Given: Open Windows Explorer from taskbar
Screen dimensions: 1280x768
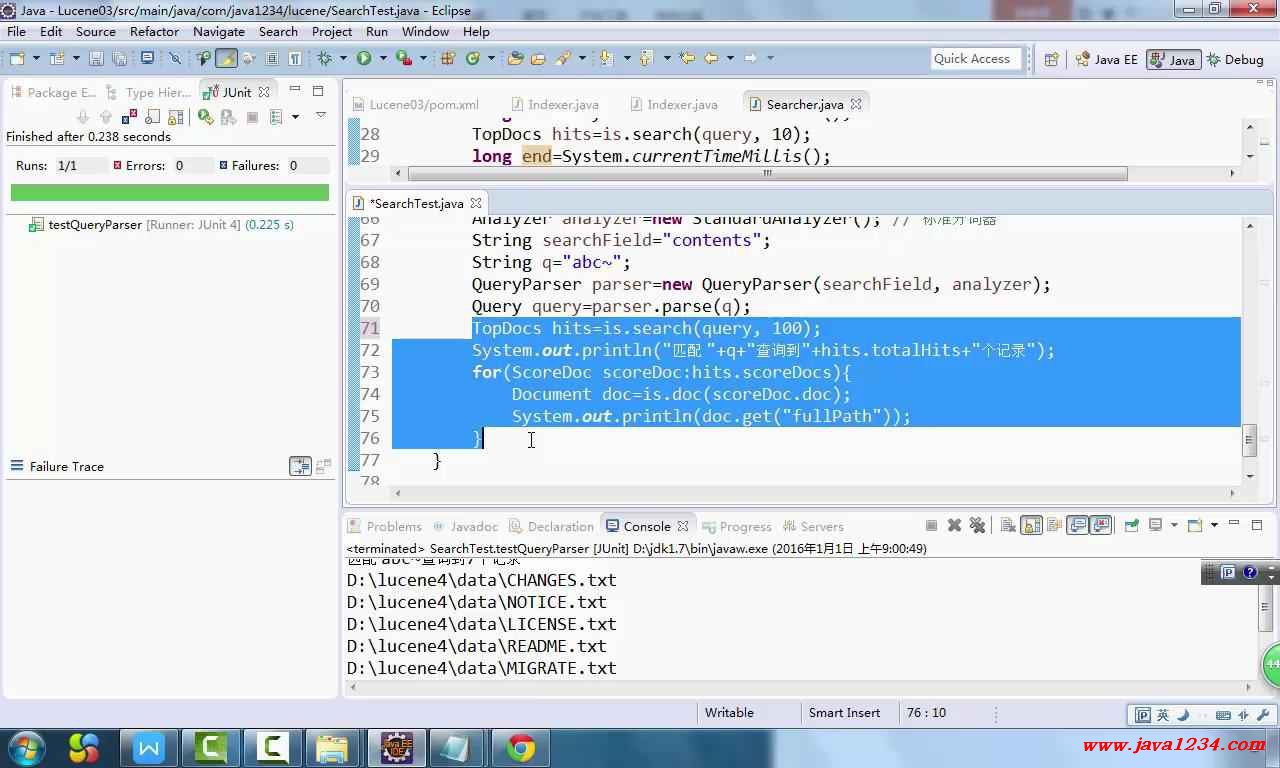Looking at the screenshot, I should (x=332, y=748).
